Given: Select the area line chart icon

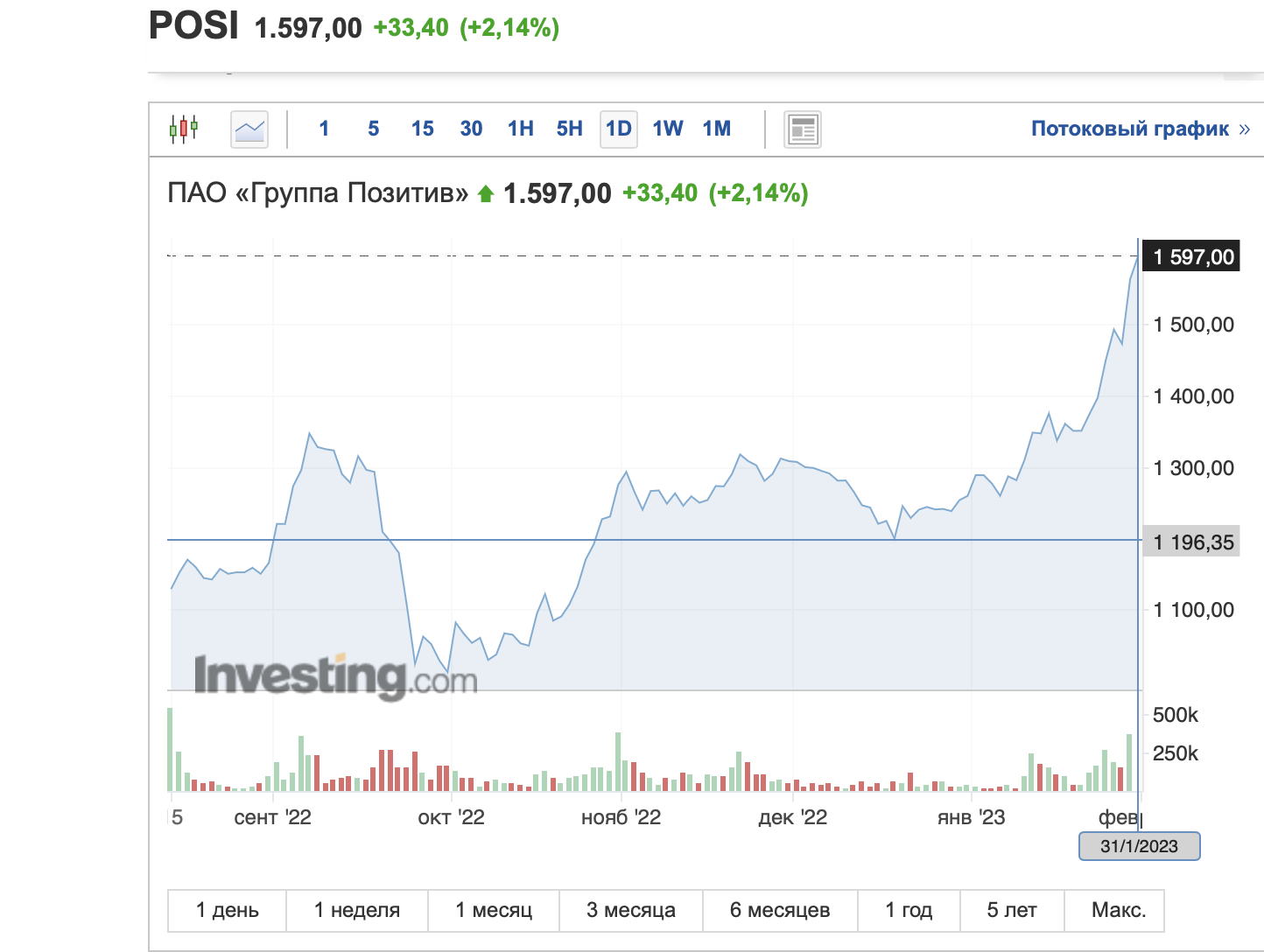Looking at the screenshot, I should click(x=249, y=129).
